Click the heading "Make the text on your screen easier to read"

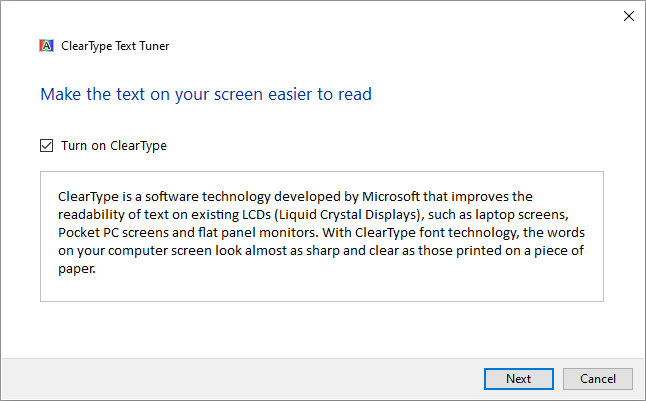206,94
